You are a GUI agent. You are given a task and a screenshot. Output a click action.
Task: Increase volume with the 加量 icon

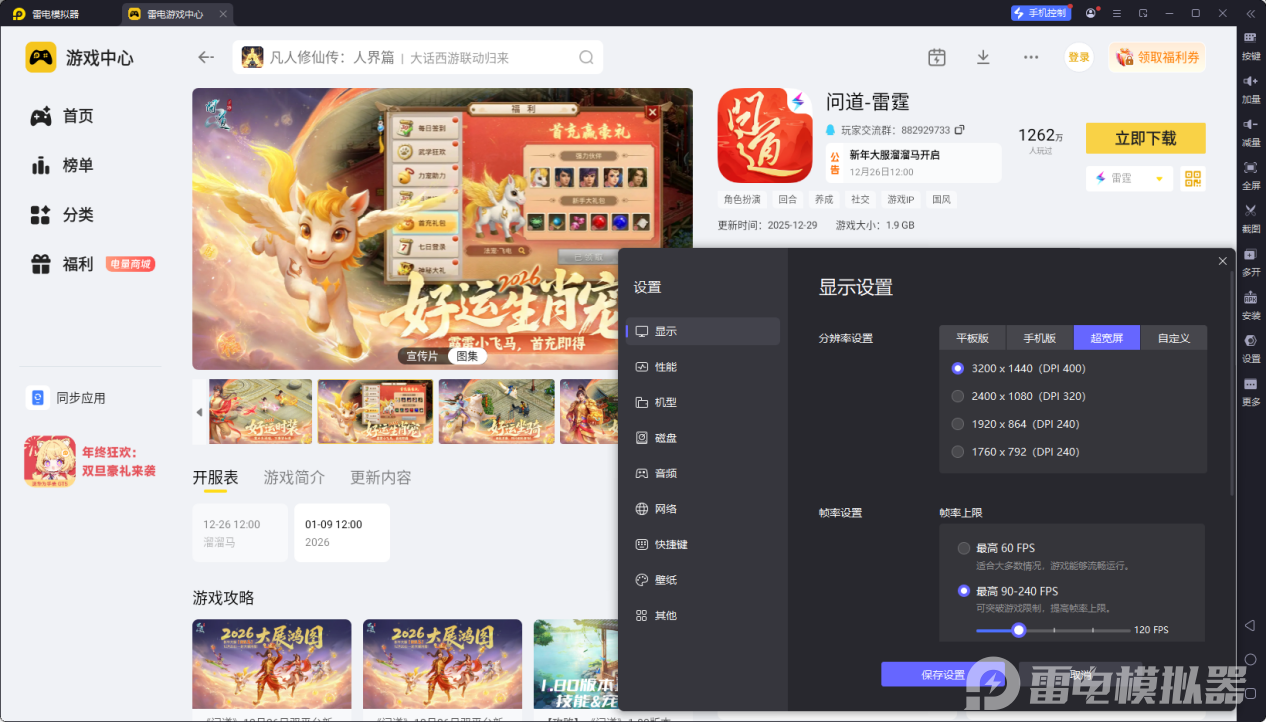point(1251,88)
